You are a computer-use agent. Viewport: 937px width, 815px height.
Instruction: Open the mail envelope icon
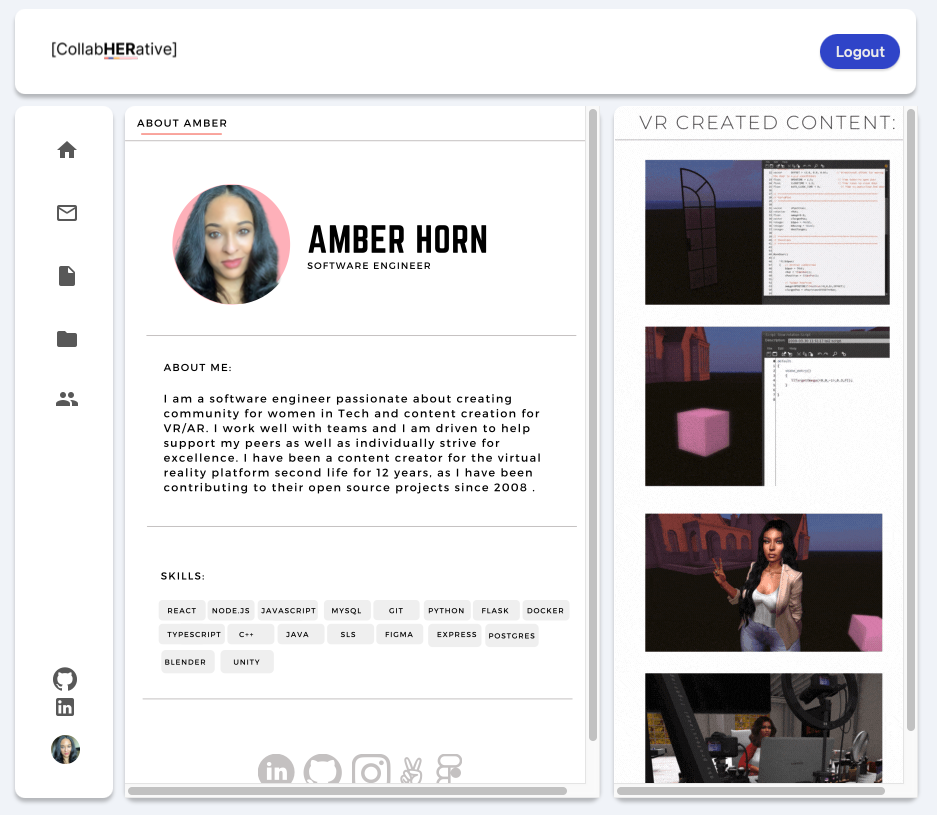click(x=67, y=213)
